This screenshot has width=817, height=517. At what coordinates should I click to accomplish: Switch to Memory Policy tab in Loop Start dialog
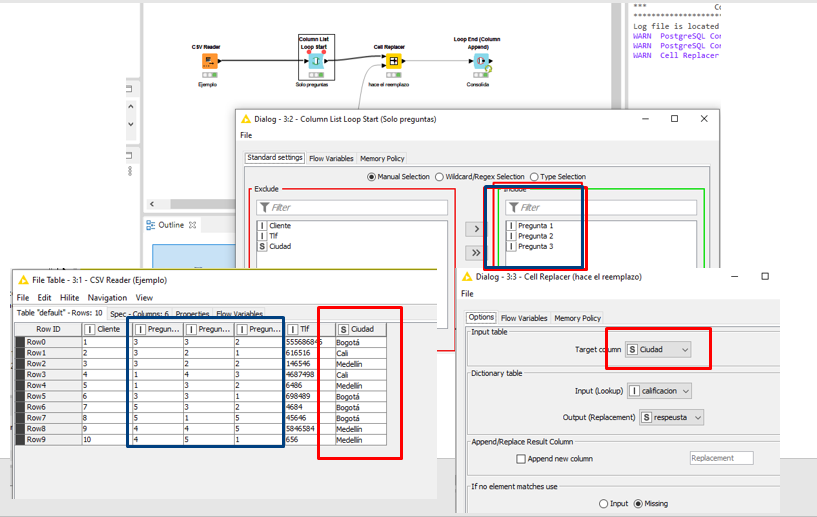coord(382,158)
